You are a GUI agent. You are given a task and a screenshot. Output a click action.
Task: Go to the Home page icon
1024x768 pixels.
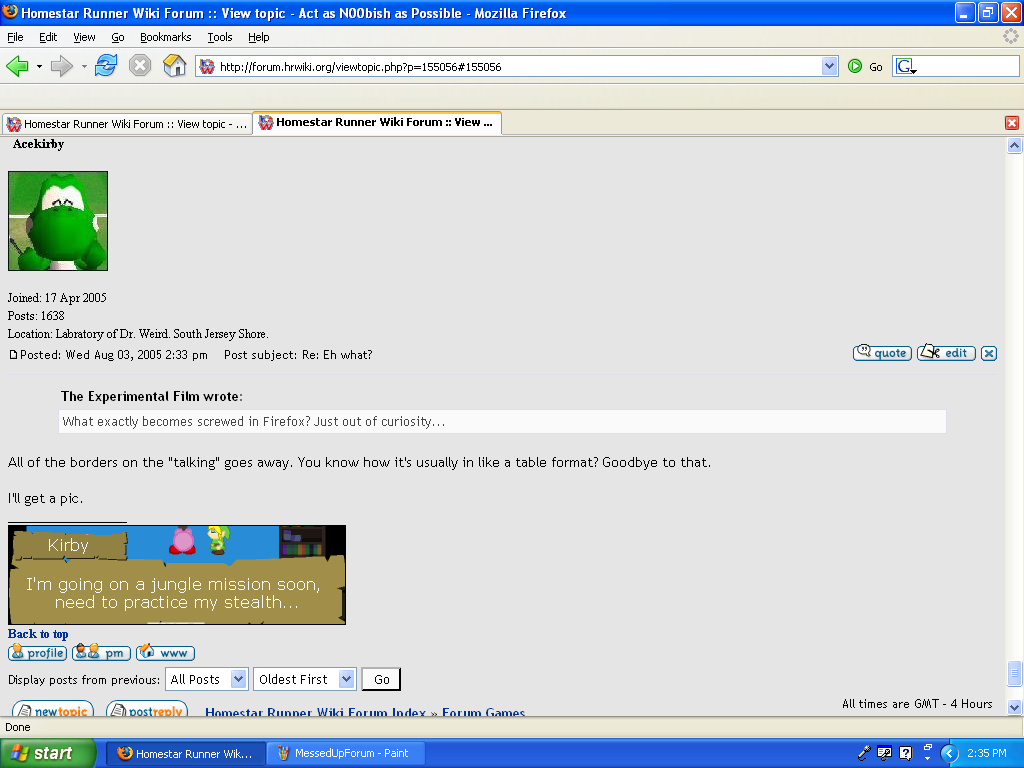pyautogui.click(x=175, y=66)
